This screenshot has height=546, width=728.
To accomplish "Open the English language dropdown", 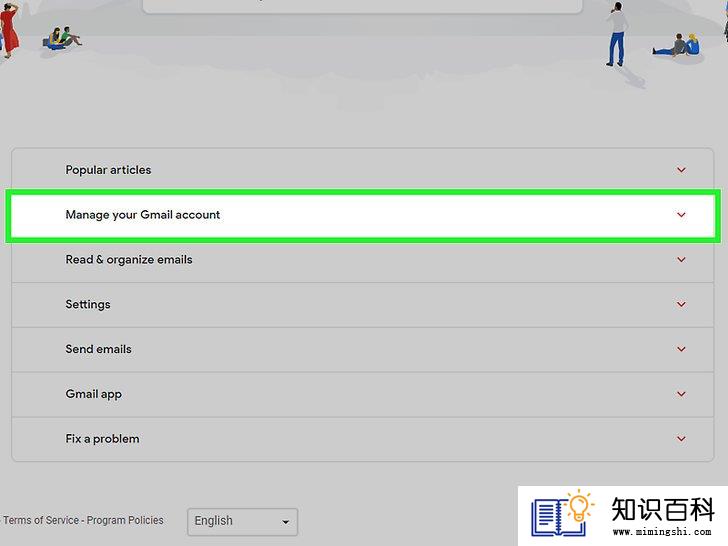I will (x=242, y=521).
